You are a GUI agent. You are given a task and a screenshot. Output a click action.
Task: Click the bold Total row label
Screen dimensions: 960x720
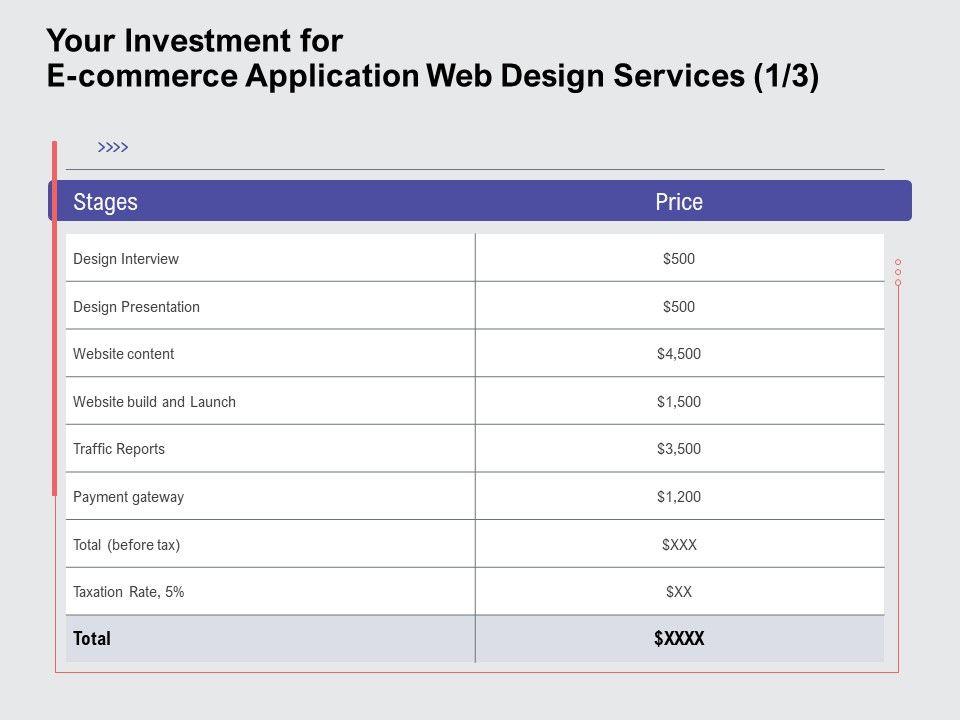pyautogui.click(x=92, y=639)
